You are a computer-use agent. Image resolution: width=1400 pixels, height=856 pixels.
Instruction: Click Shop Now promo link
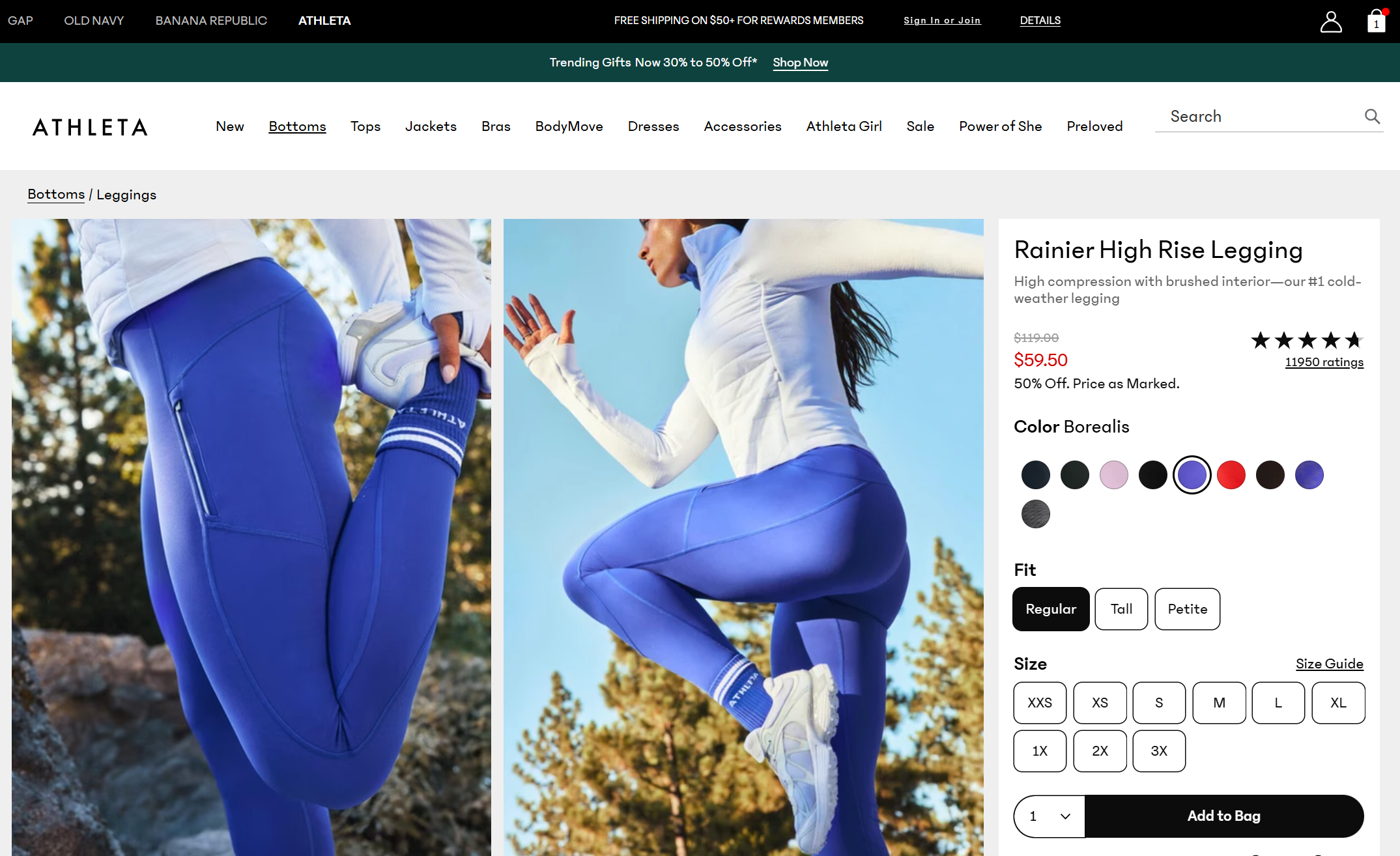800,63
